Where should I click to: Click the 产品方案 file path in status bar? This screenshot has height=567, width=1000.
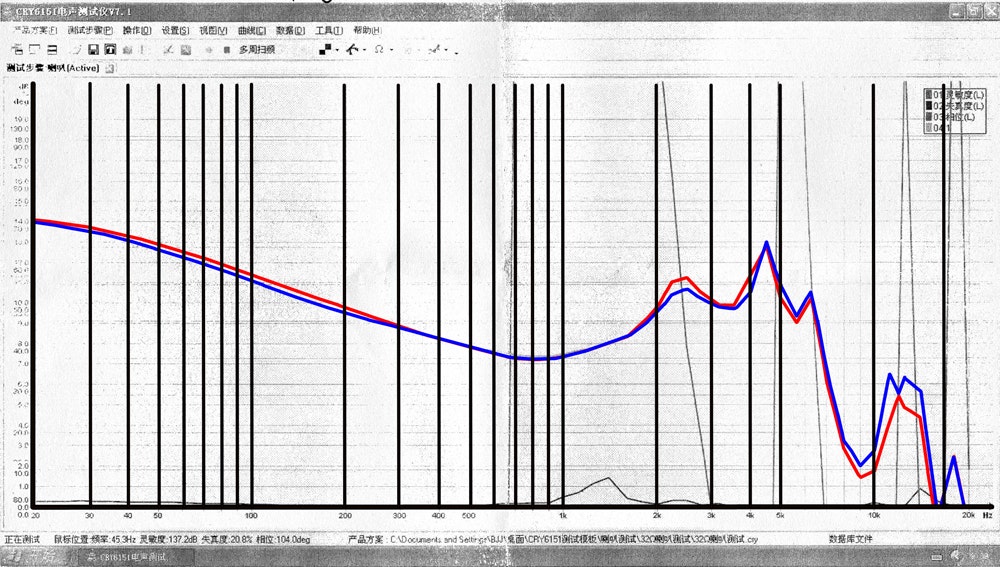tap(572, 539)
